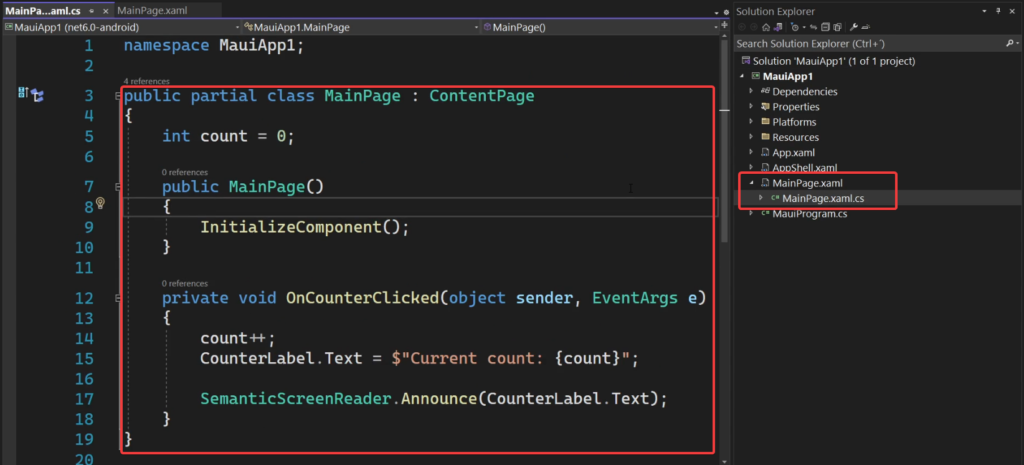The height and width of the screenshot is (465, 1024).
Task: Click the Home icon in Solution Explorer toolbar
Action: click(766, 27)
